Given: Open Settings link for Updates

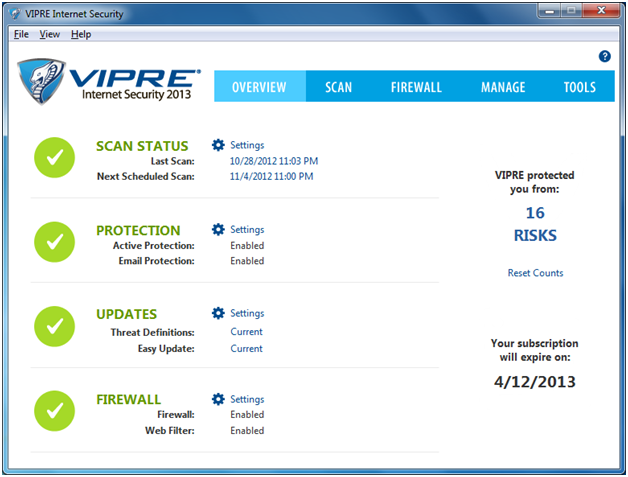Looking at the screenshot, I should (x=247, y=314).
